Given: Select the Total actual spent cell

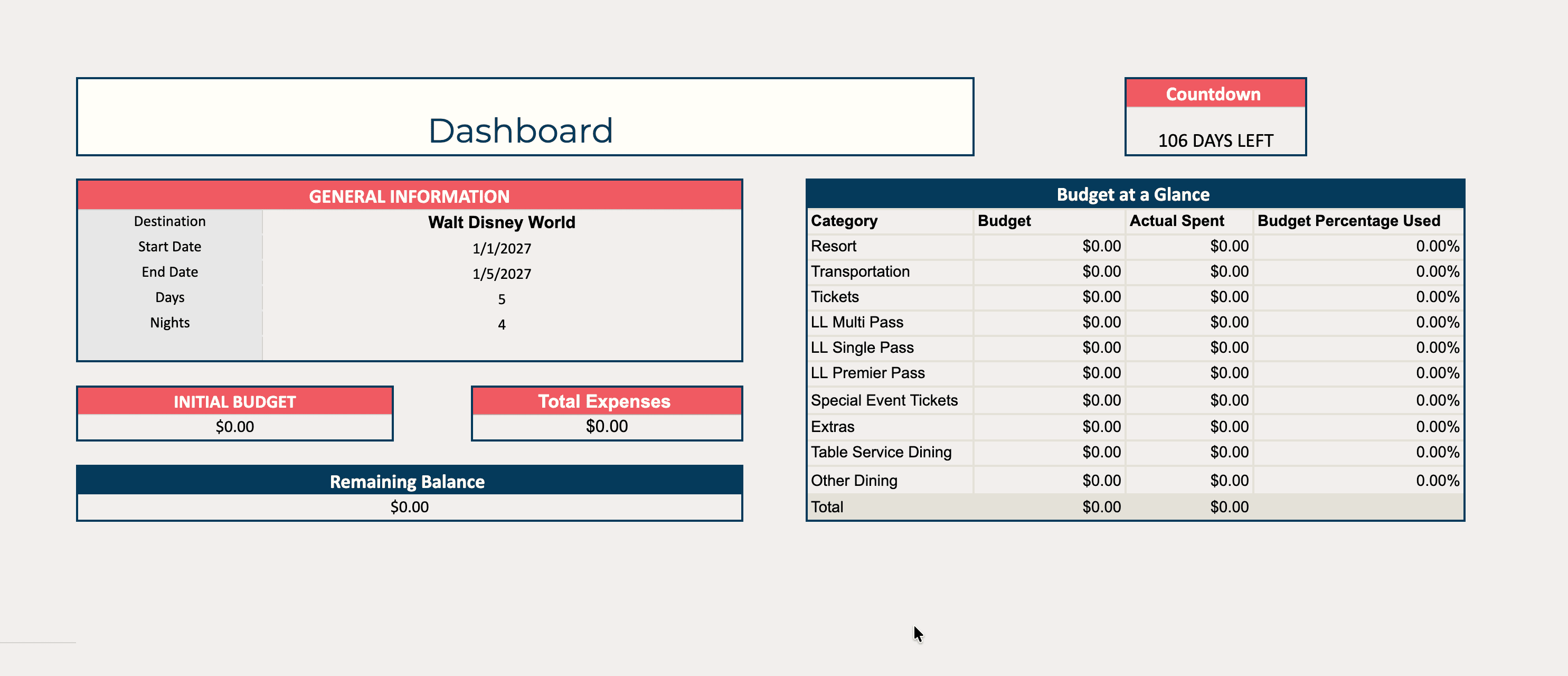Looking at the screenshot, I should tap(1189, 506).
